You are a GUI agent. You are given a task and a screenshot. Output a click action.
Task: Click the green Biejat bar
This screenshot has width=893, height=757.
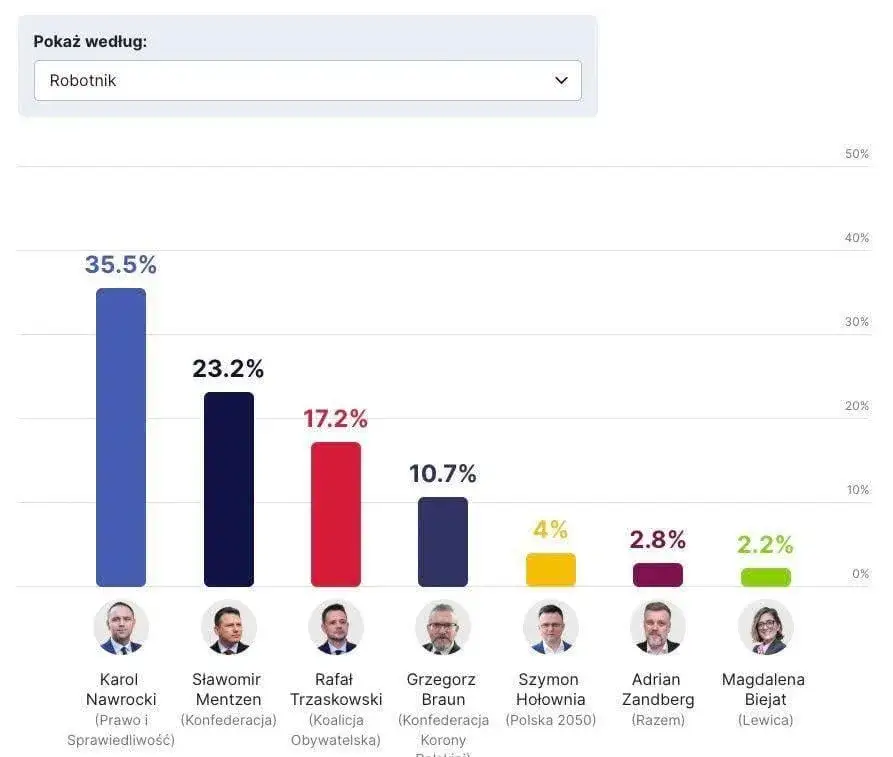click(x=766, y=577)
